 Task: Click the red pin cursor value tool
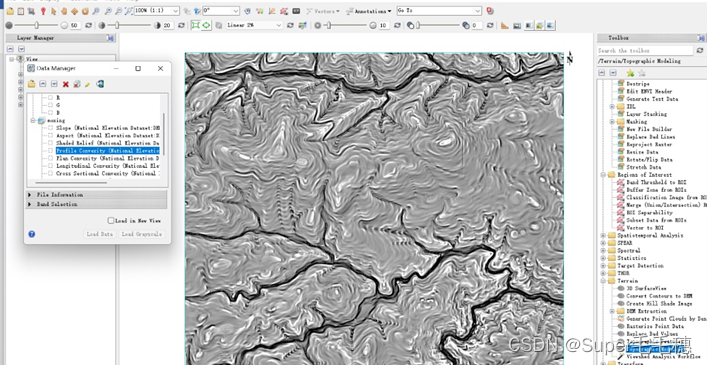(43, 11)
